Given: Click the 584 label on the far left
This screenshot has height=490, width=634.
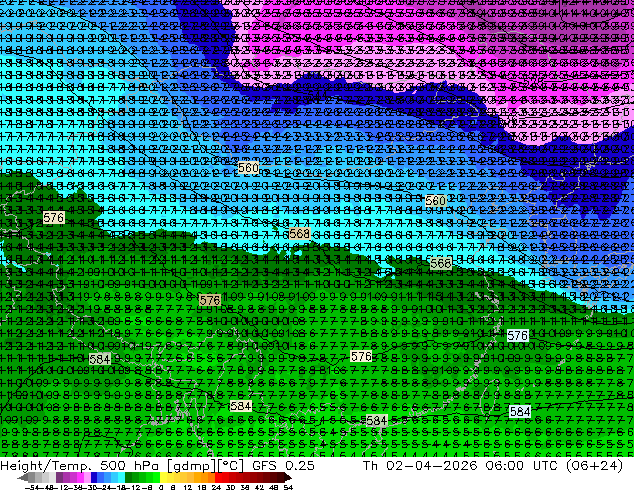Looking at the screenshot, I should [x=99, y=359].
